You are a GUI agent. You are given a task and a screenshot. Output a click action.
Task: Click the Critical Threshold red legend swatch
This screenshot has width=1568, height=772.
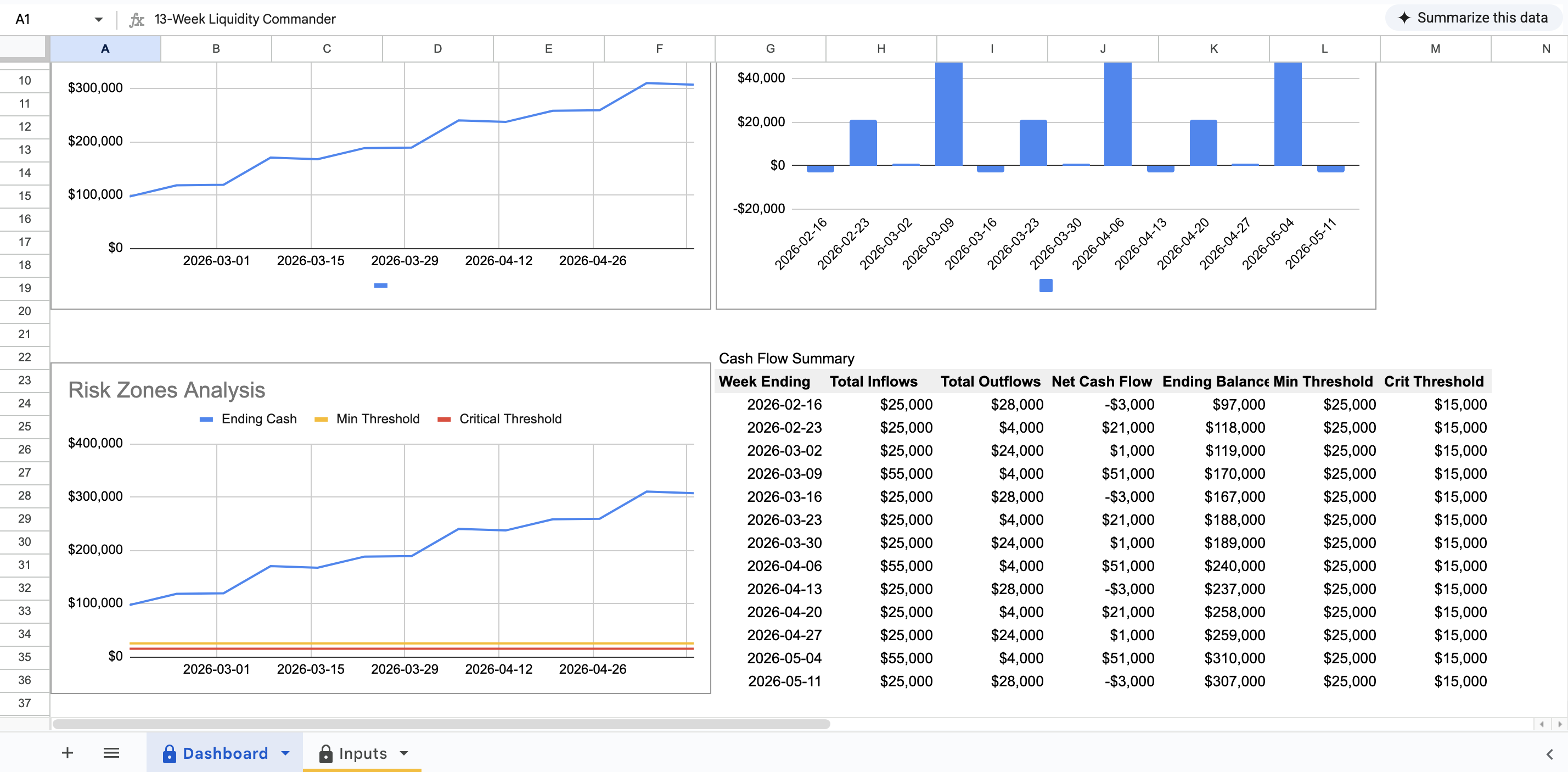(x=444, y=419)
